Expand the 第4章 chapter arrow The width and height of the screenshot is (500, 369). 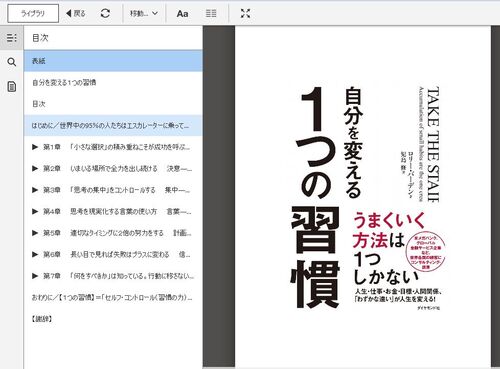point(35,211)
